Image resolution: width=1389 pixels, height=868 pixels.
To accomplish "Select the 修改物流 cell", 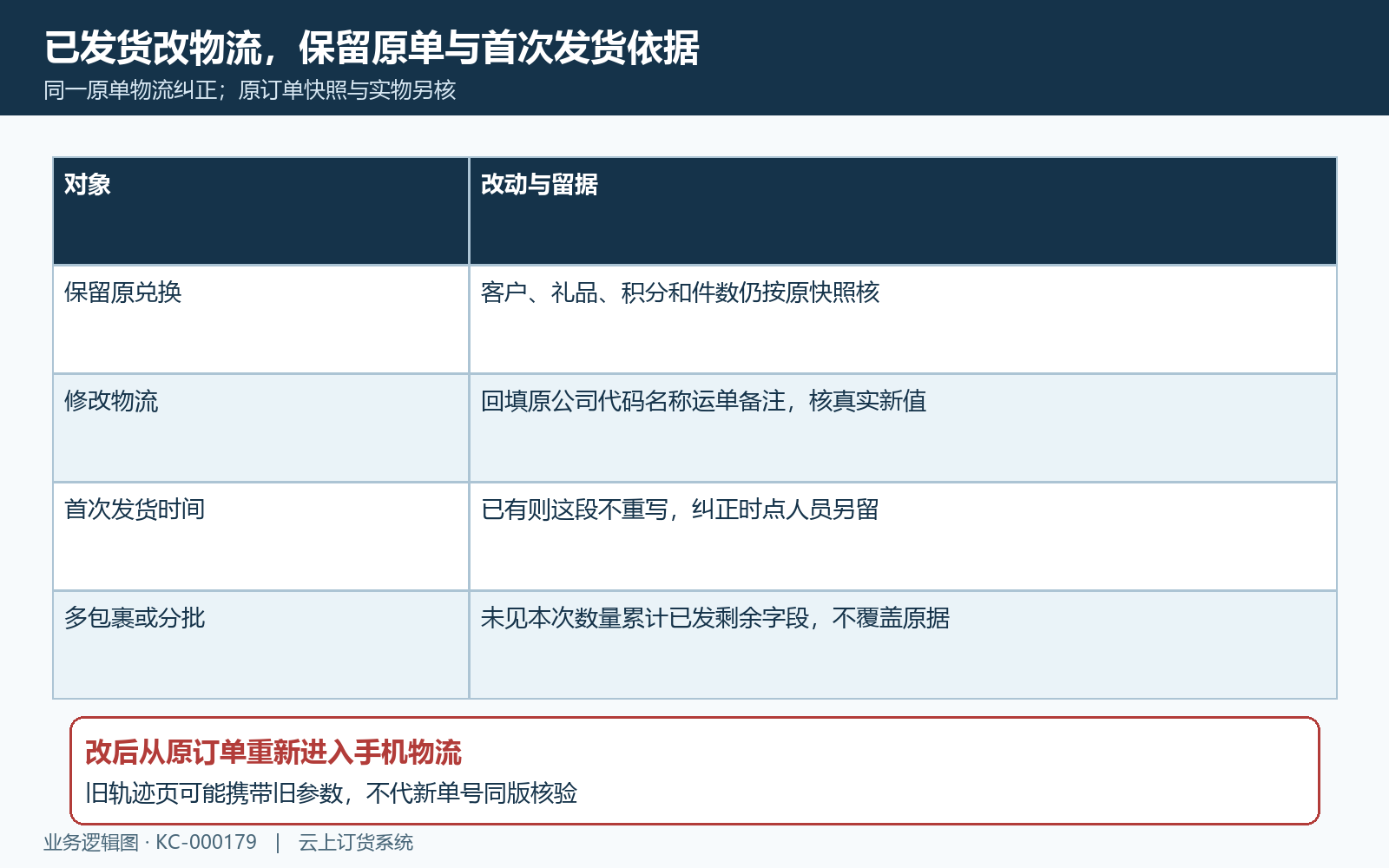I will 260,428.
